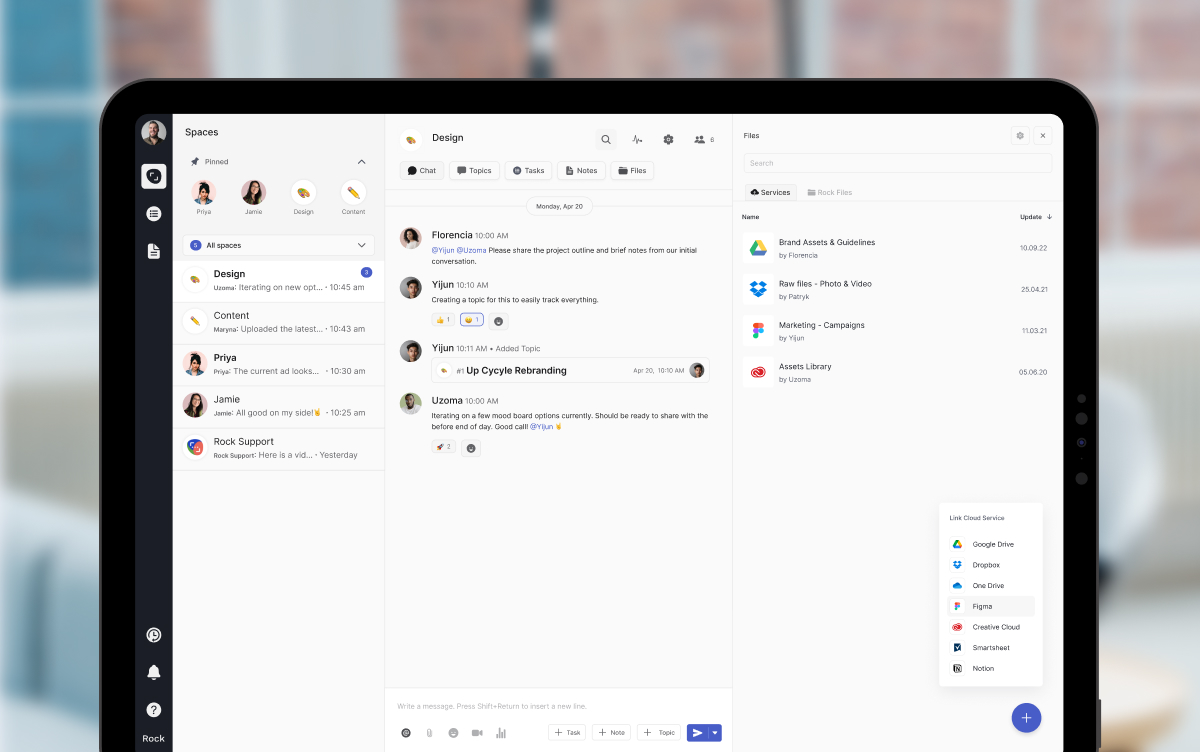Open the search icon in the Design space header

[605, 139]
